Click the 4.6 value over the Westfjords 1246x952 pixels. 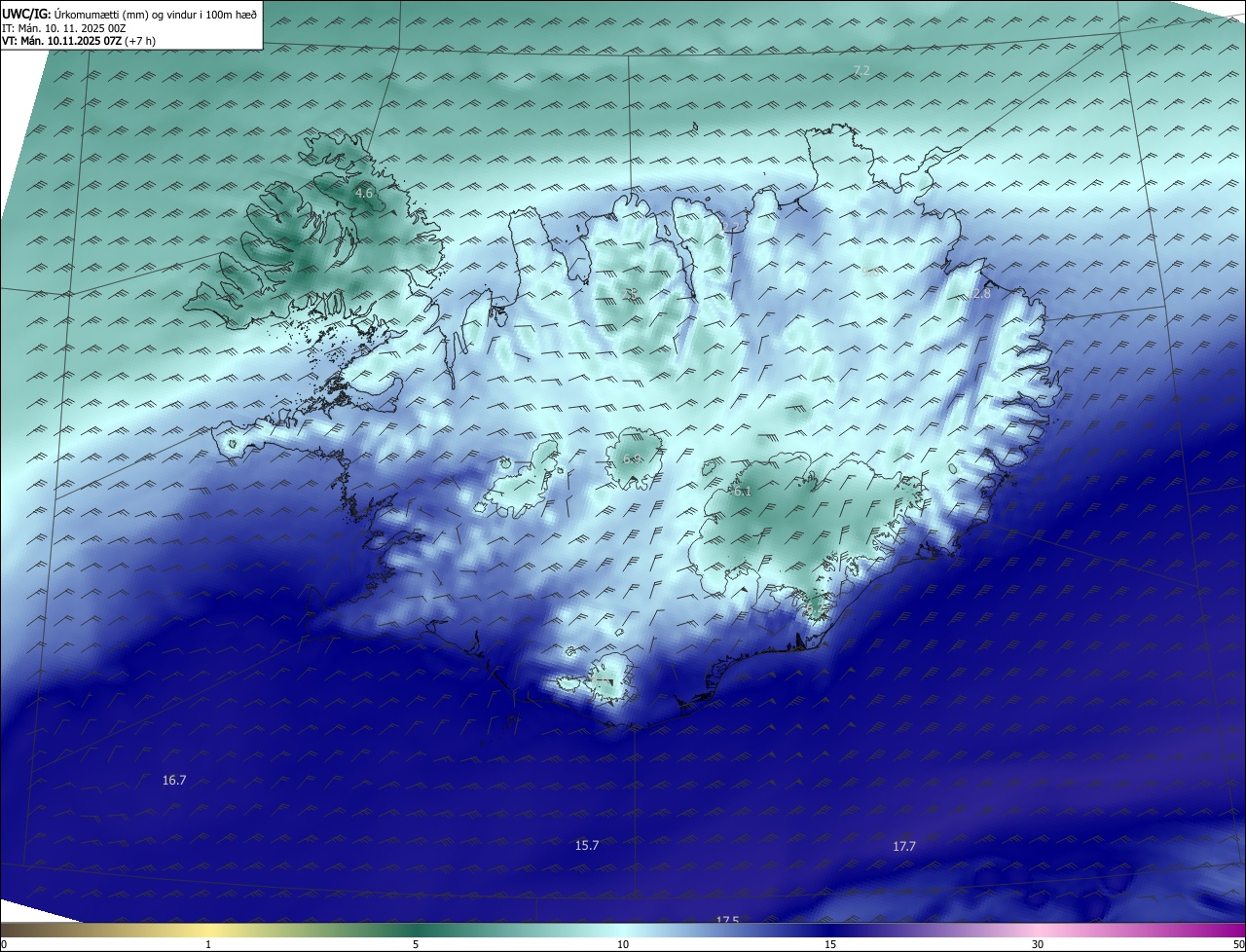(x=363, y=194)
